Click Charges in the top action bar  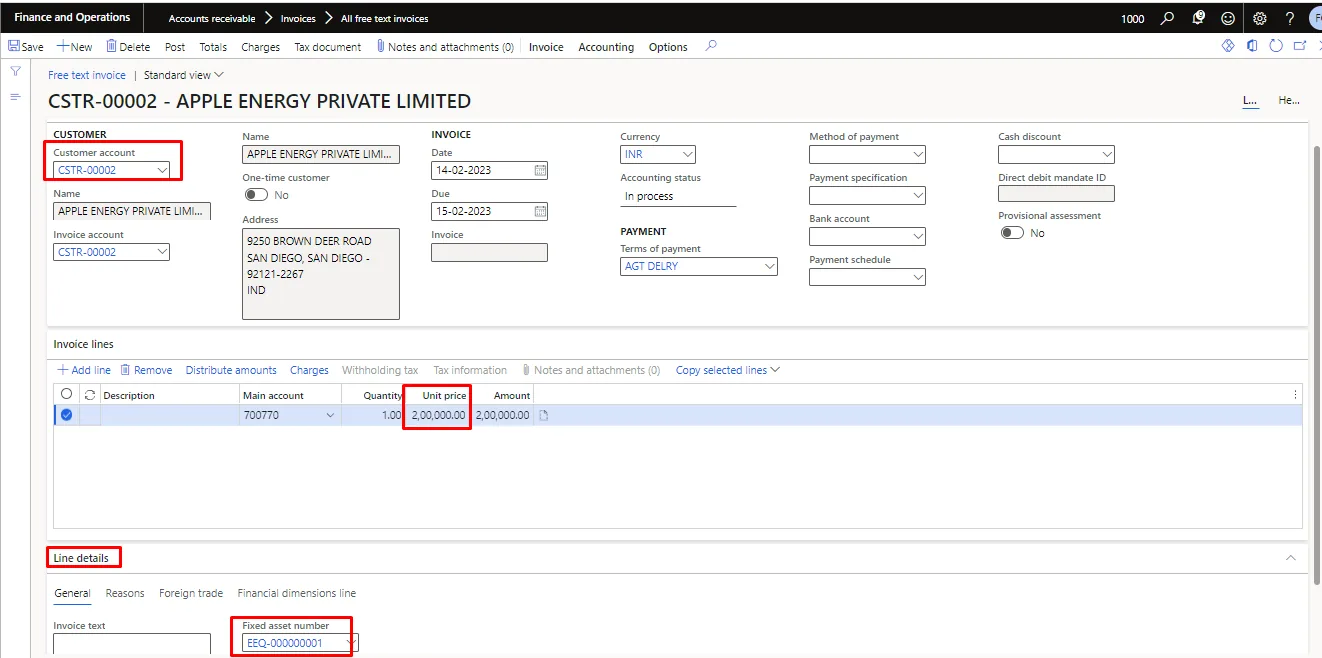click(261, 47)
